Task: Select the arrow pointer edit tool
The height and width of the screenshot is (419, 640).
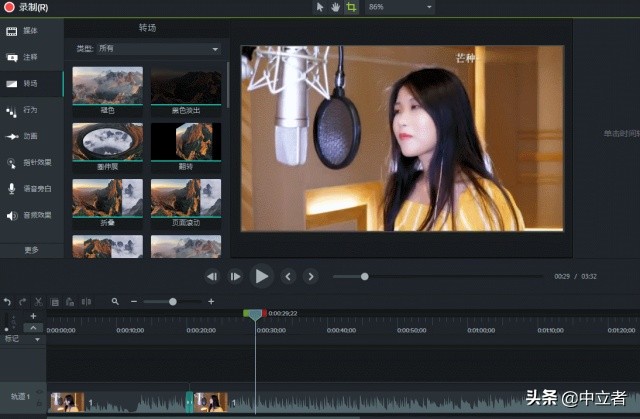Action: coord(320,7)
